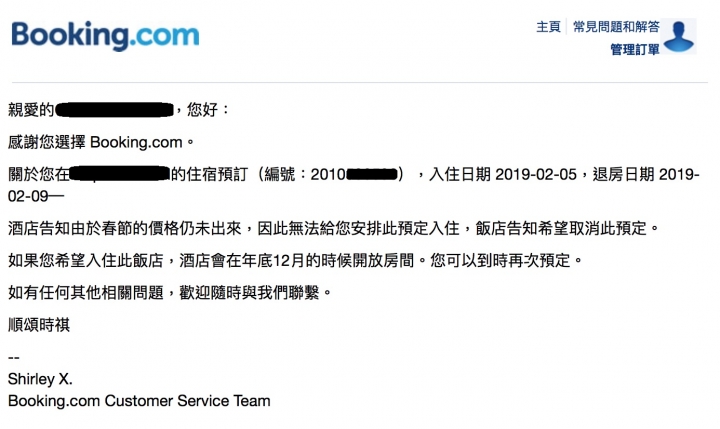
Task: Click the redacted booking number after 2010
Action: [372, 175]
